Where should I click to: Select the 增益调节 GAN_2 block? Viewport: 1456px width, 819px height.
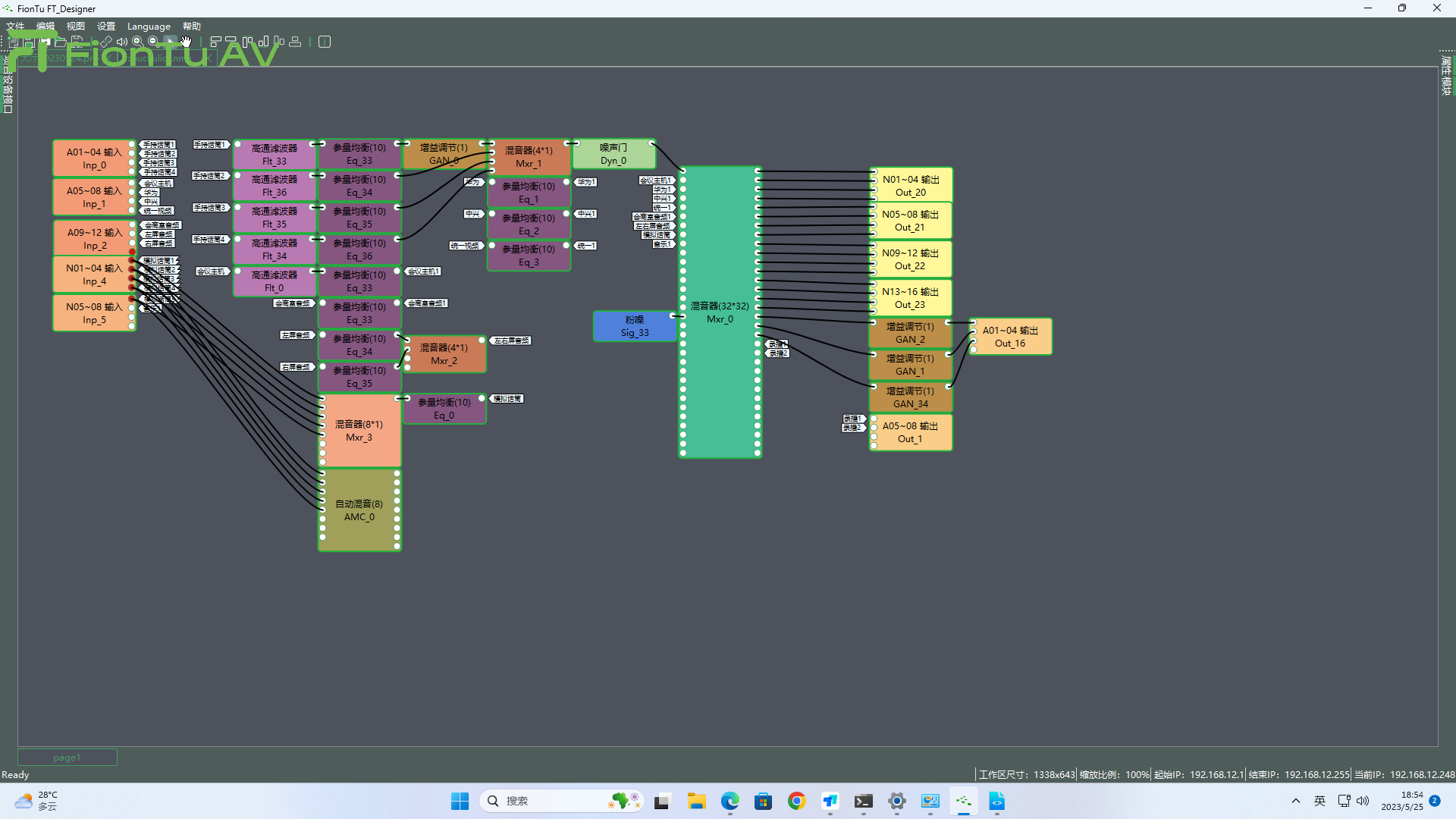tap(911, 333)
